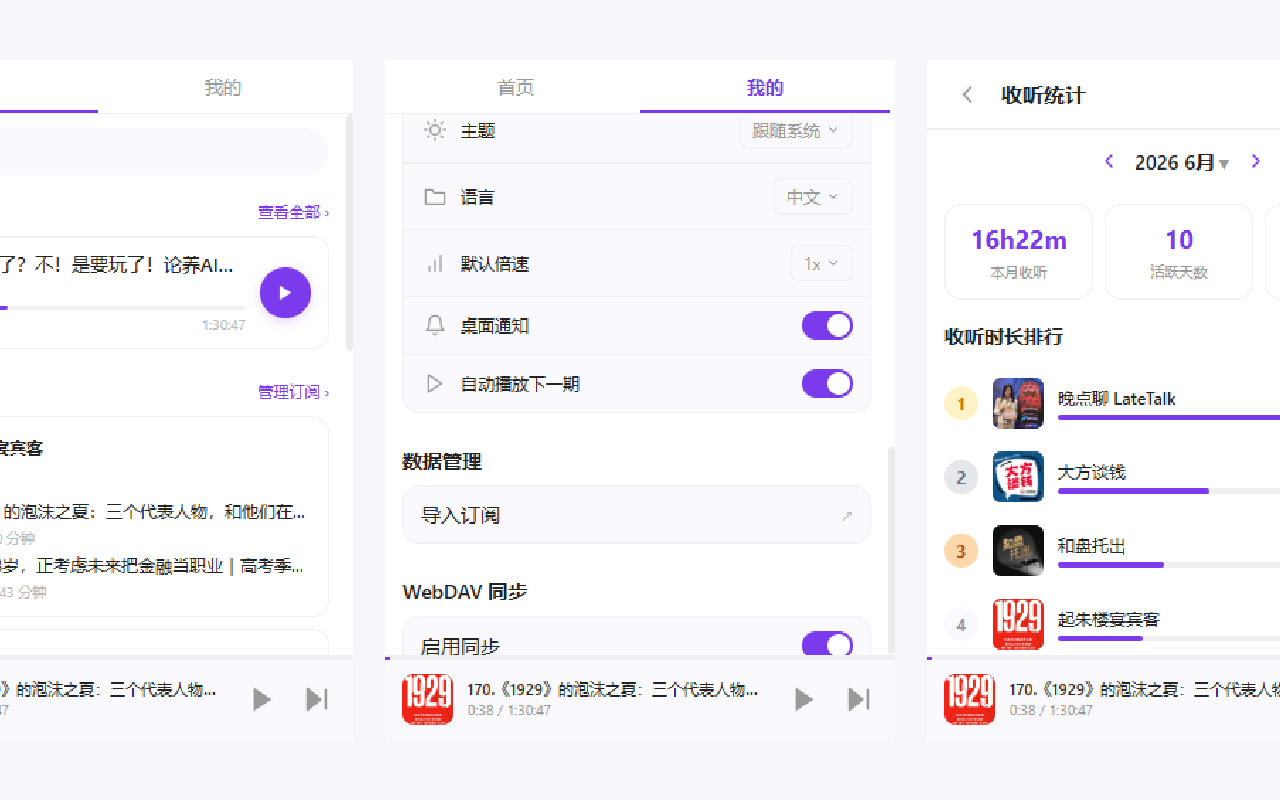Select the purple 我的 tab in settings panel
The width and height of the screenshot is (1280, 800).
765,88
